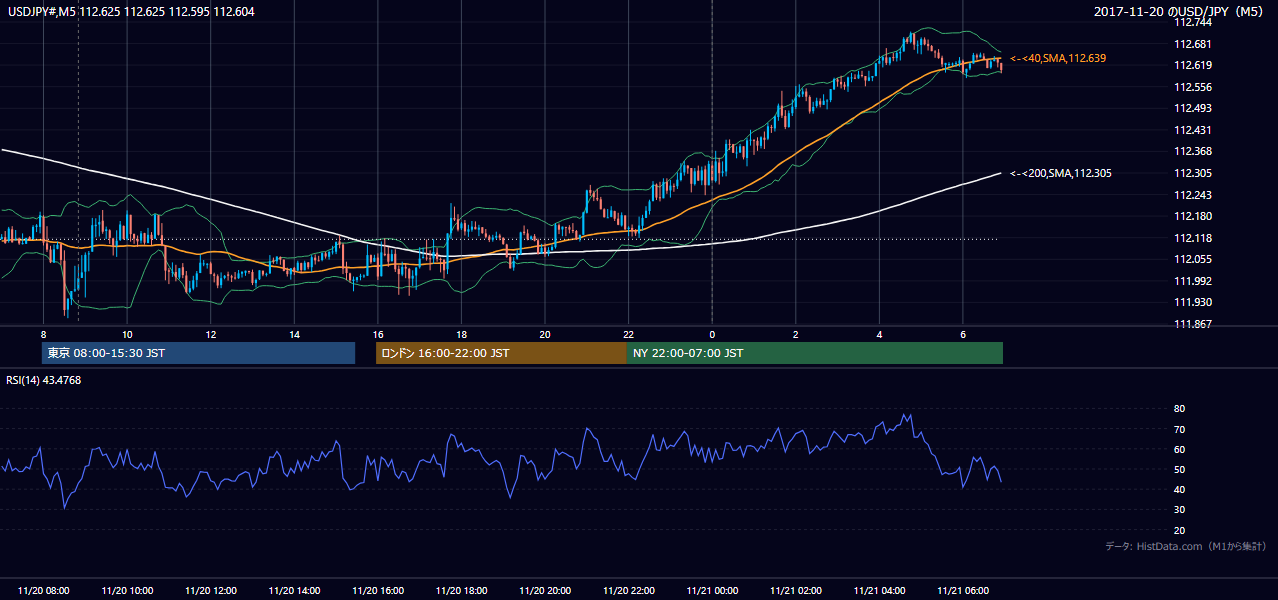The image size is (1278, 600).
Task: Select the Tokyo 08:00-15:30 JST session bar
Action: tap(198, 353)
